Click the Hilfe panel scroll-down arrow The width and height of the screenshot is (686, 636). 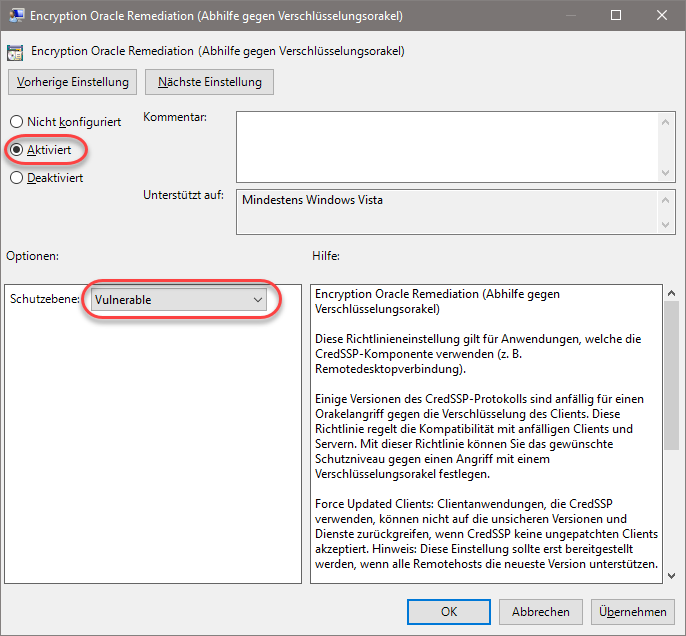click(670, 574)
